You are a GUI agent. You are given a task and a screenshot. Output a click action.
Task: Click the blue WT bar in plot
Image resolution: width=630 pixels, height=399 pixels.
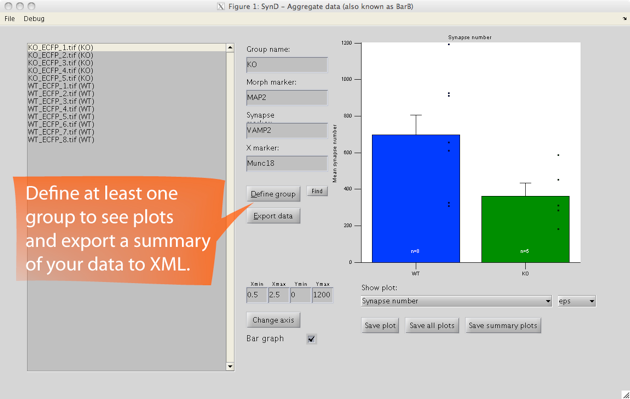[416, 198]
